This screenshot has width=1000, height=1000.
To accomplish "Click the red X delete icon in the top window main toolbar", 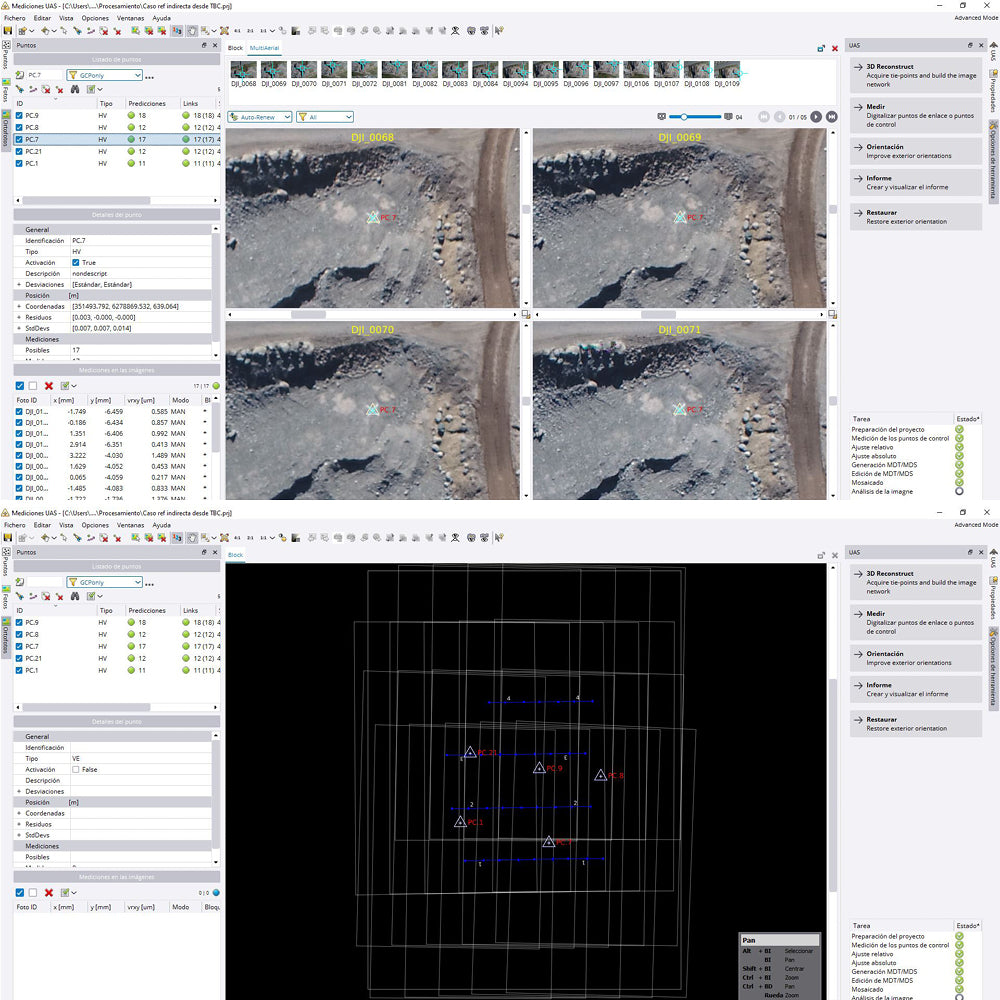I will pos(117,31).
